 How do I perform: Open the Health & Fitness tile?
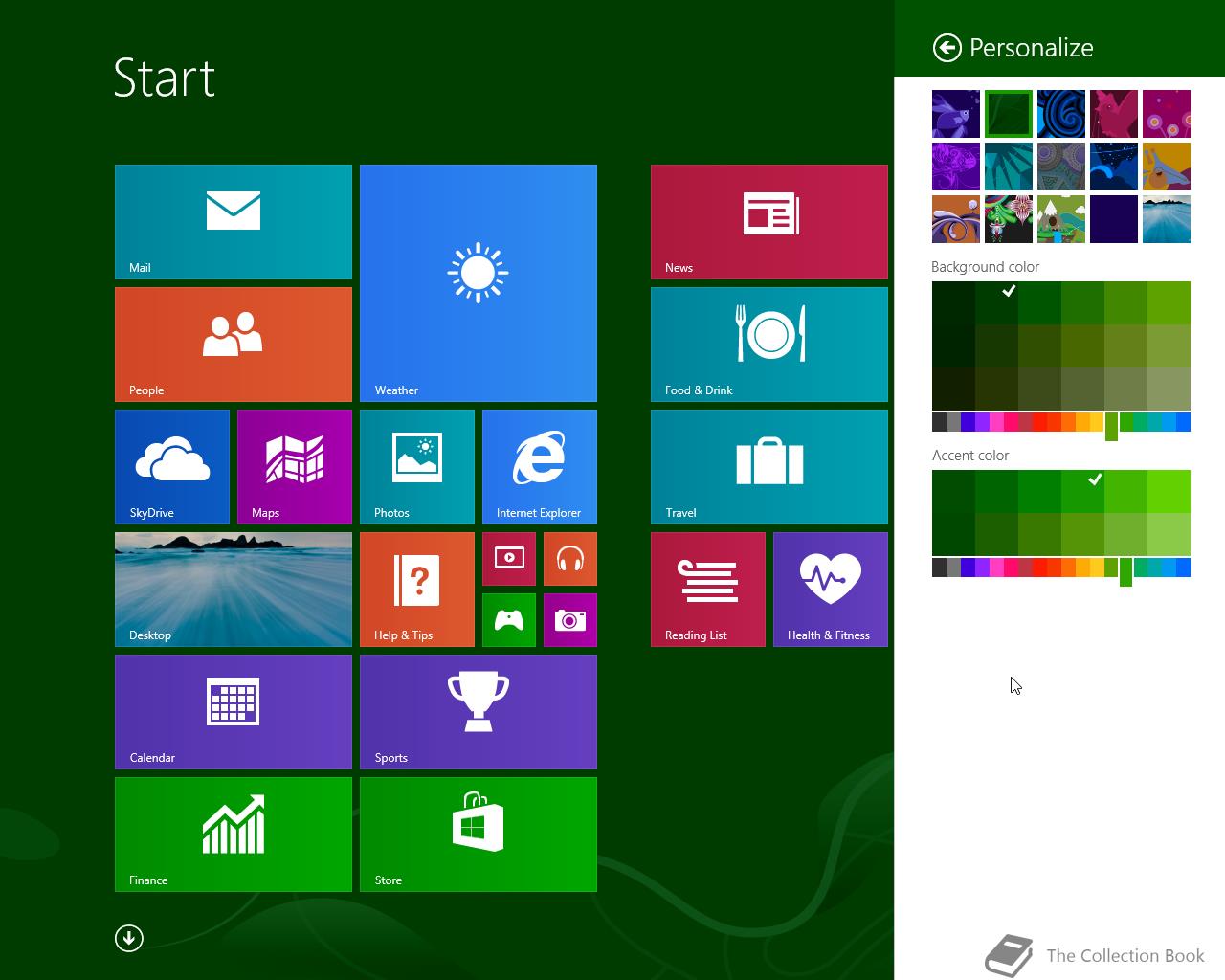(831, 590)
